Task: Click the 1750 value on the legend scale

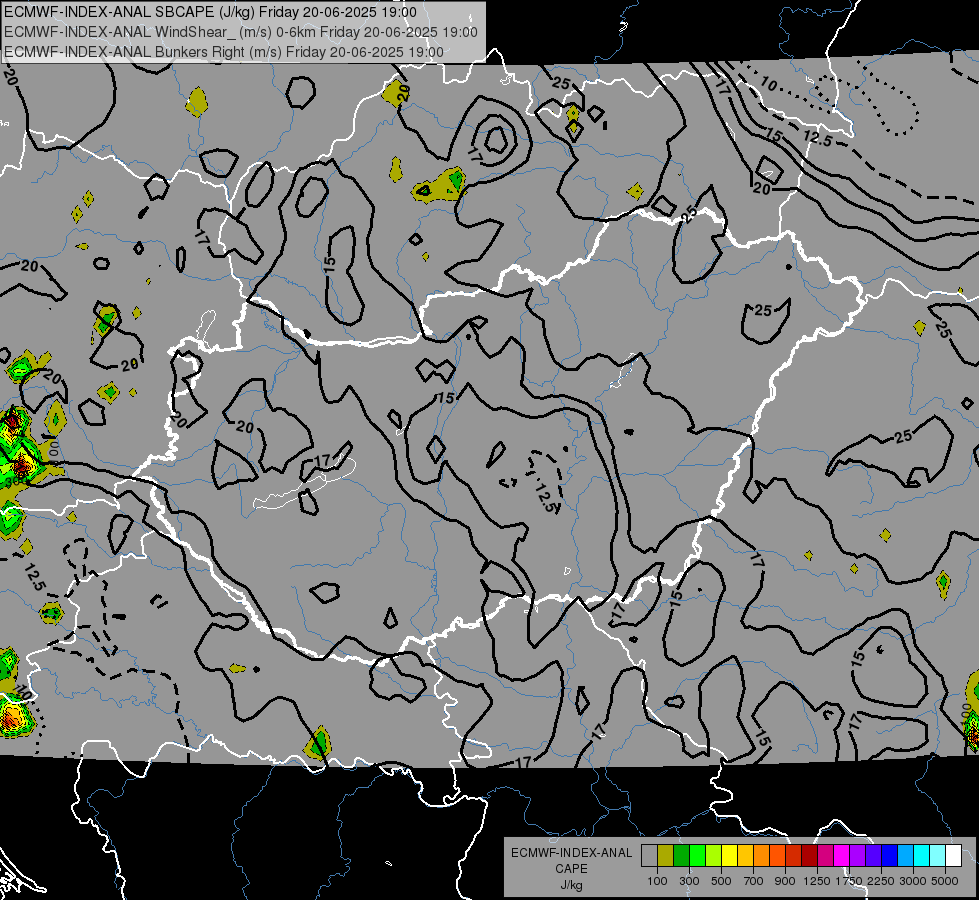Action: pyautogui.click(x=849, y=881)
